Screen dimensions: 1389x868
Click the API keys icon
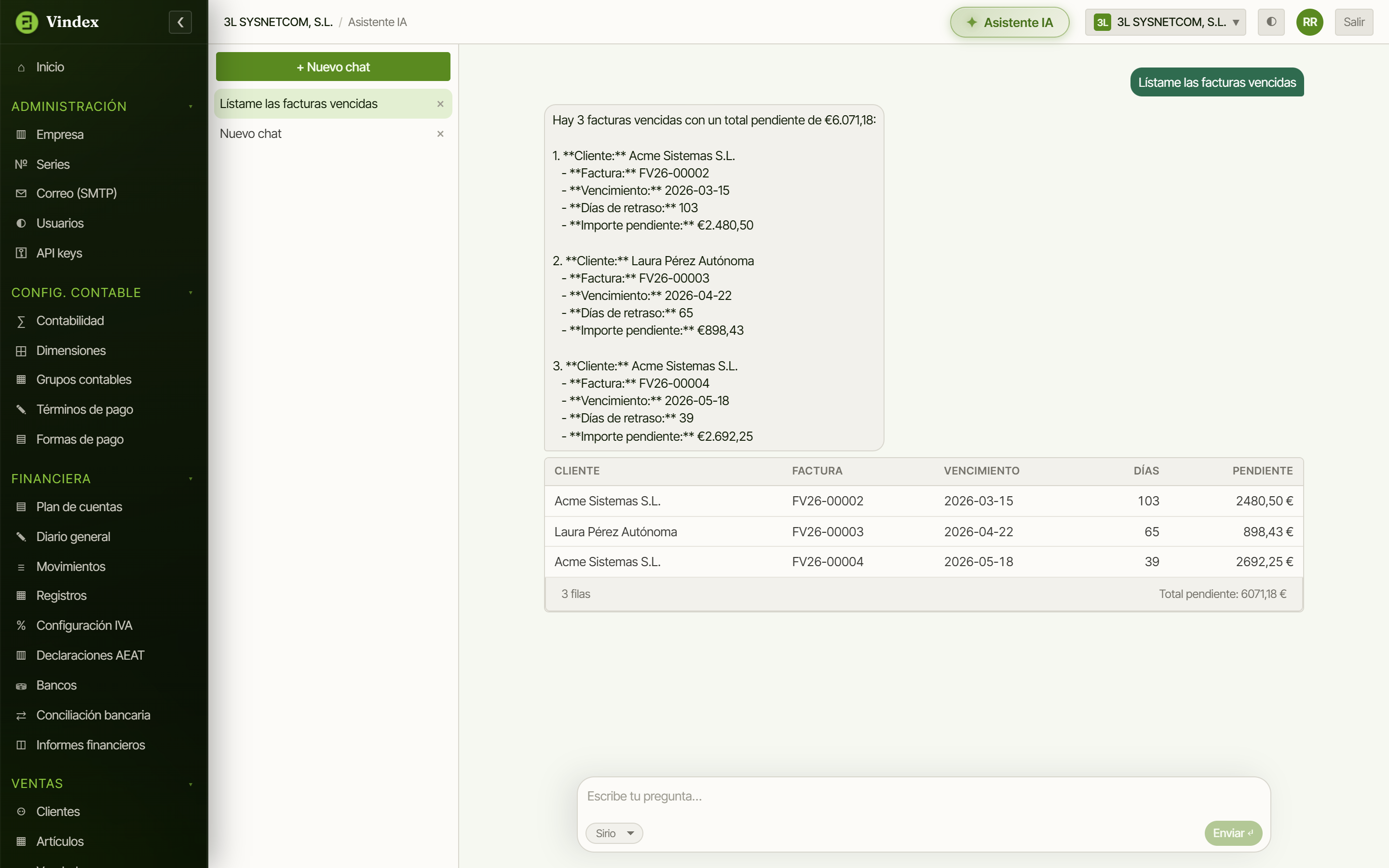pyautogui.click(x=21, y=253)
